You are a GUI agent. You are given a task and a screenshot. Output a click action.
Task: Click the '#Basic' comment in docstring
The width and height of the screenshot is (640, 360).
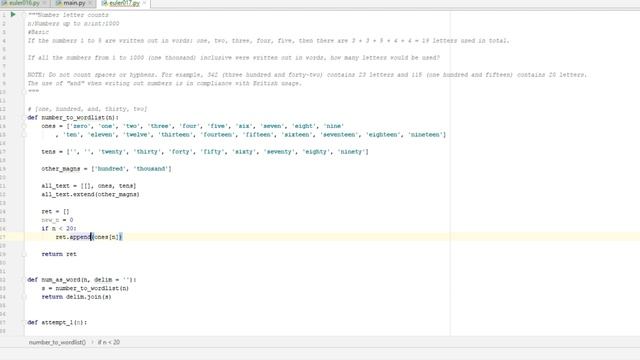(38, 32)
